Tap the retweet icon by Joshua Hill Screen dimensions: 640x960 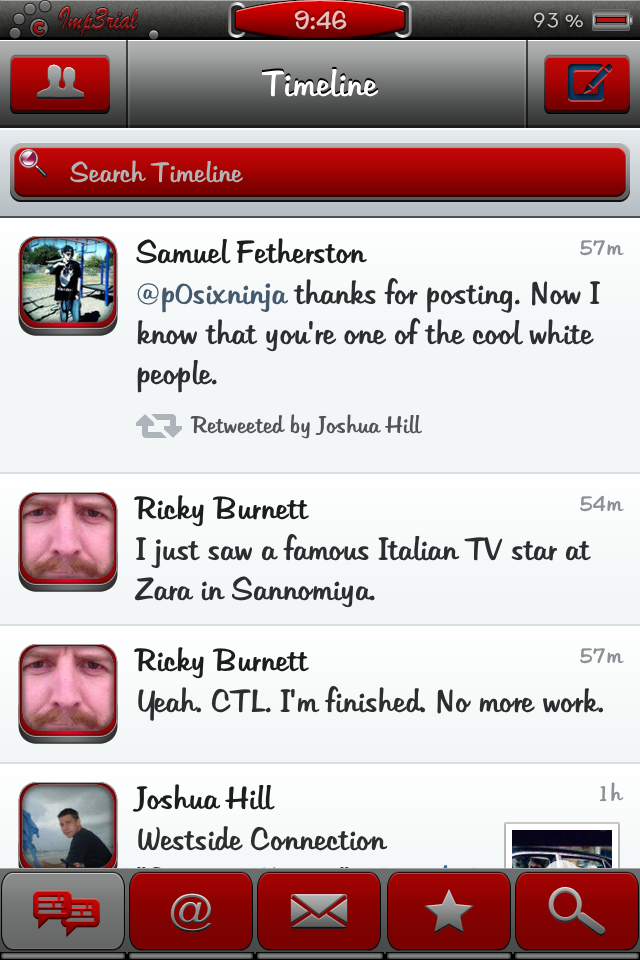(158, 426)
